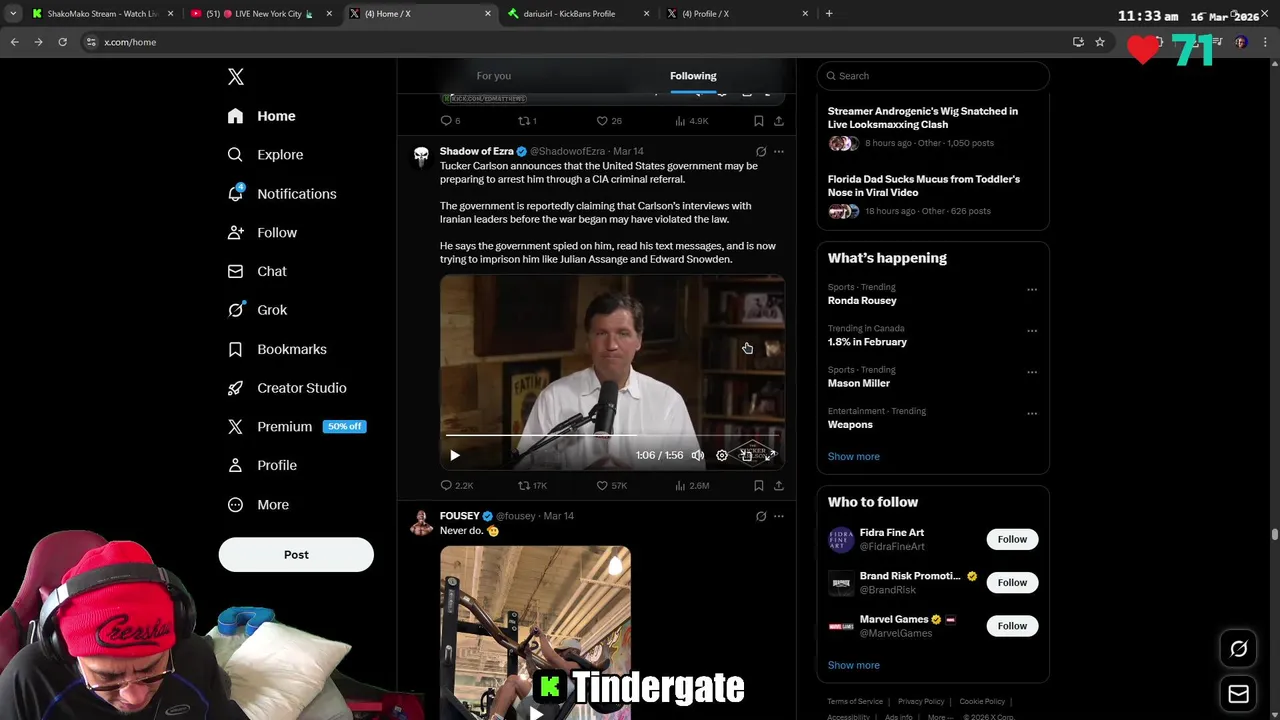Follow Brand Risk Promotions
Viewport: 1280px width, 720px height.
1012,582
